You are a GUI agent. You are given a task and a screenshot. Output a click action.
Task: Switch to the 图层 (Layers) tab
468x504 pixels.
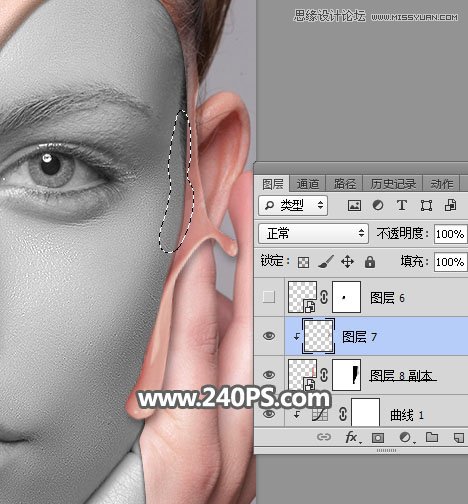coord(272,184)
